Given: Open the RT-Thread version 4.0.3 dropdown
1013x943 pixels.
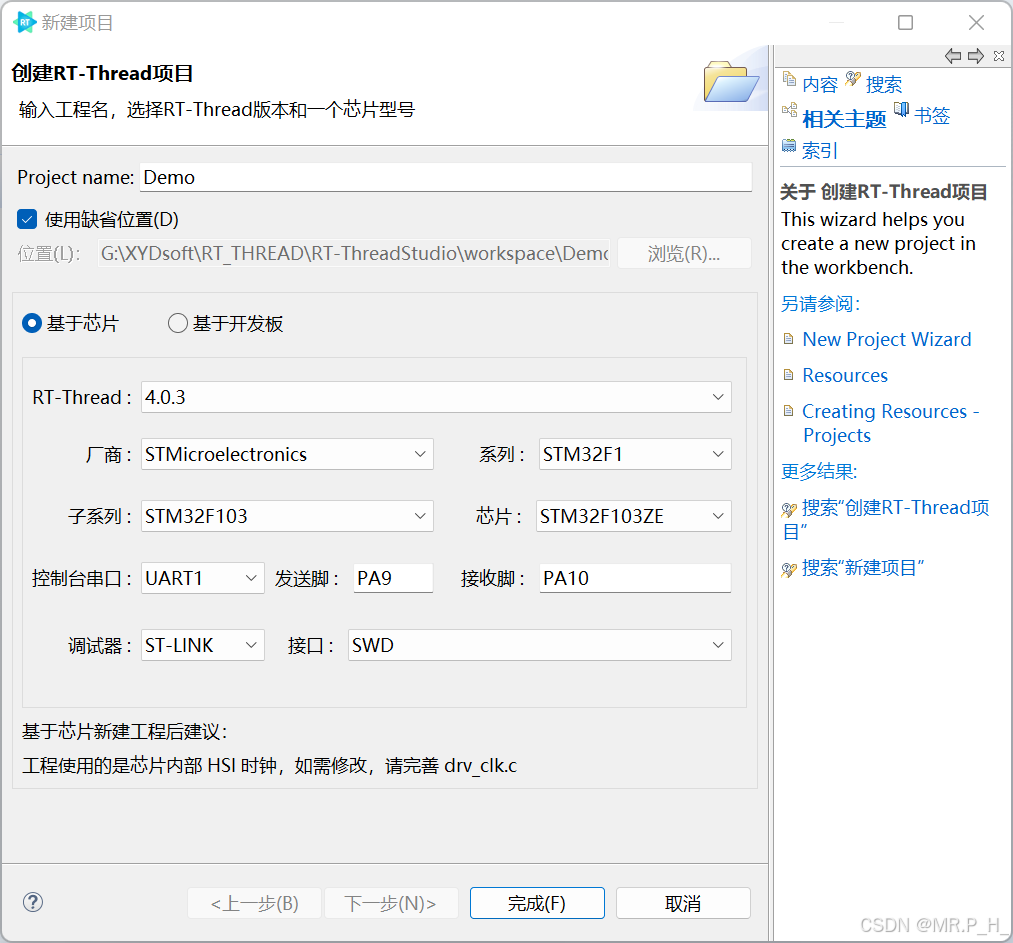Looking at the screenshot, I should (436, 397).
